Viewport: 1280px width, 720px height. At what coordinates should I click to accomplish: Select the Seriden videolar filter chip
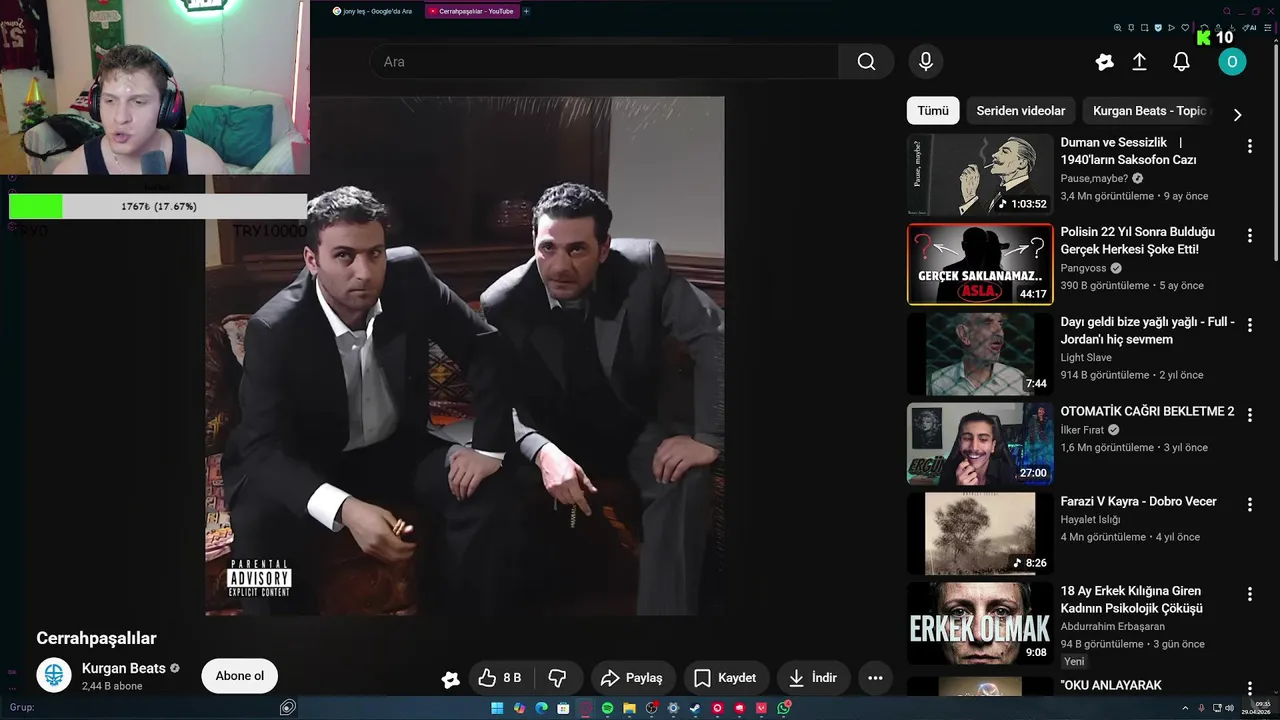tap(1021, 111)
